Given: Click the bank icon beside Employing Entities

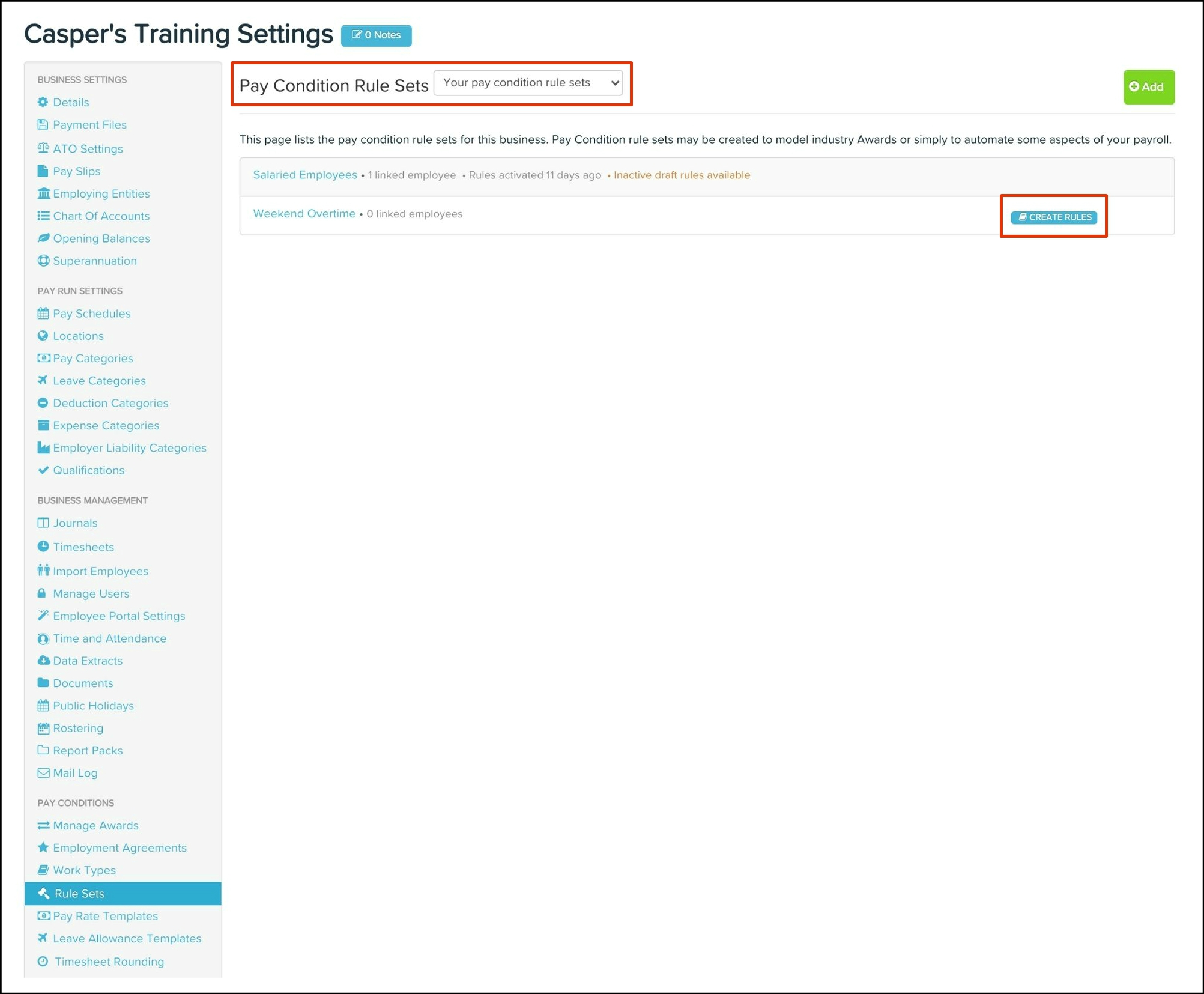Looking at the screenshot, I should coord(43,193).
